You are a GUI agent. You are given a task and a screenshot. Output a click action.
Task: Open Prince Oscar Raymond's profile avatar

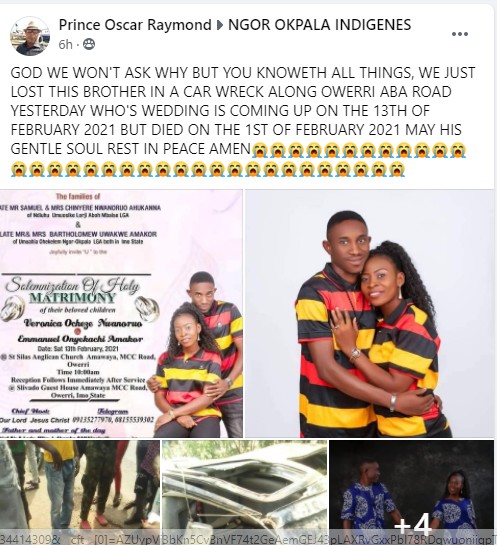[x=30, y=36]
